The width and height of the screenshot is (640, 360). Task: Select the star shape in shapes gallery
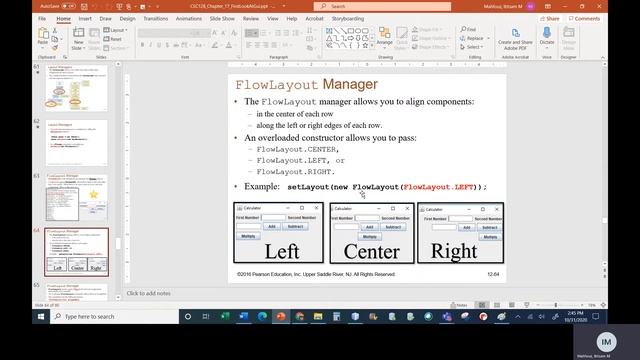365,45
